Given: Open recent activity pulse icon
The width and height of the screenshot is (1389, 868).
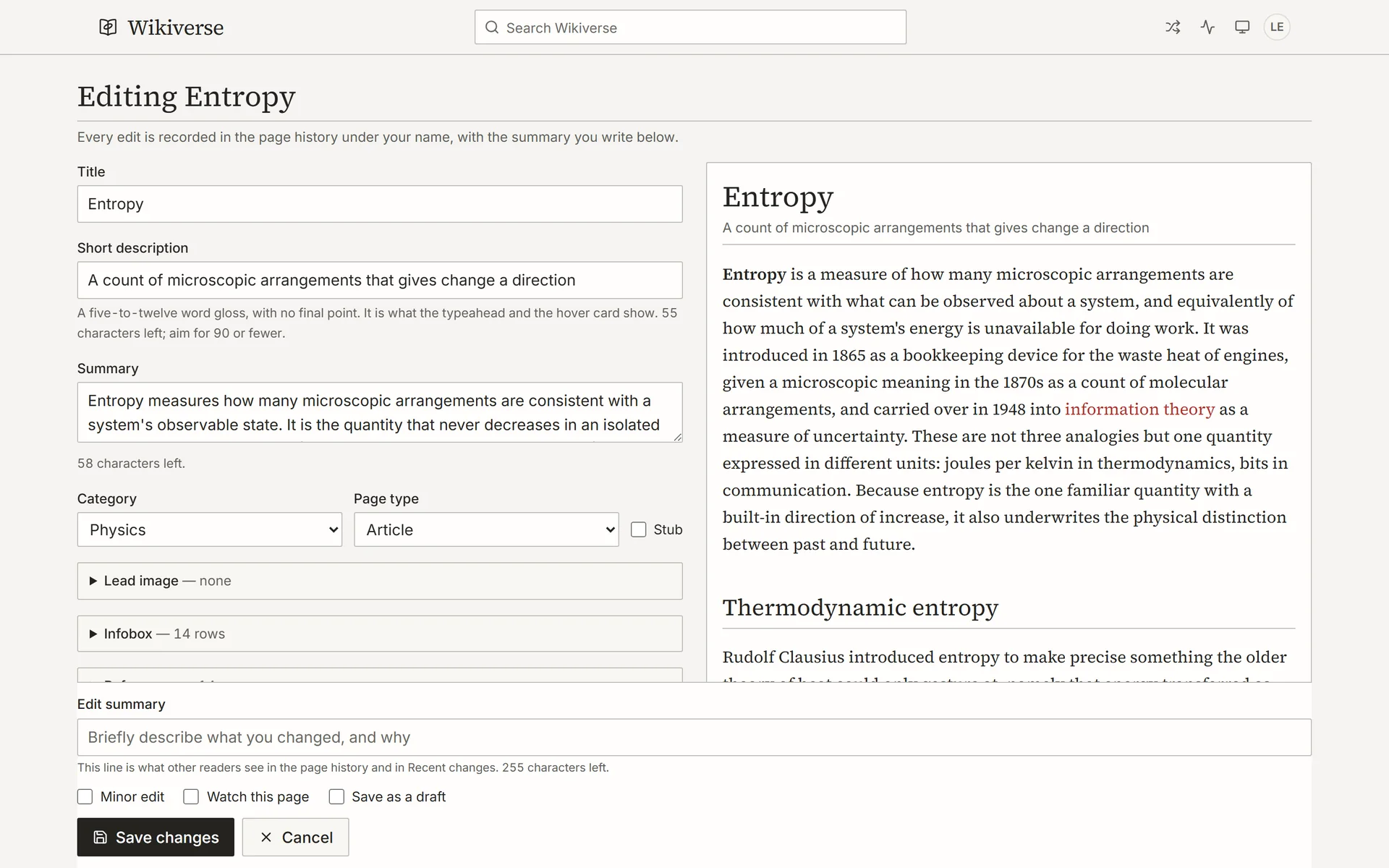Looking at the screenshot, I should [x=1207, y=27].
